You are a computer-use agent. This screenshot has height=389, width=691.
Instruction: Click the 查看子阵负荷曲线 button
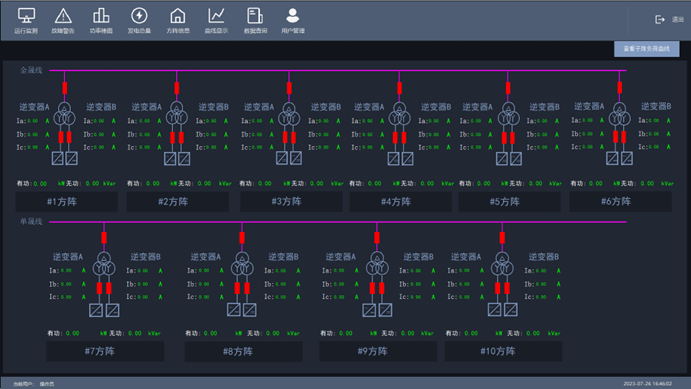pyautogui.click(x=646, y=49)
